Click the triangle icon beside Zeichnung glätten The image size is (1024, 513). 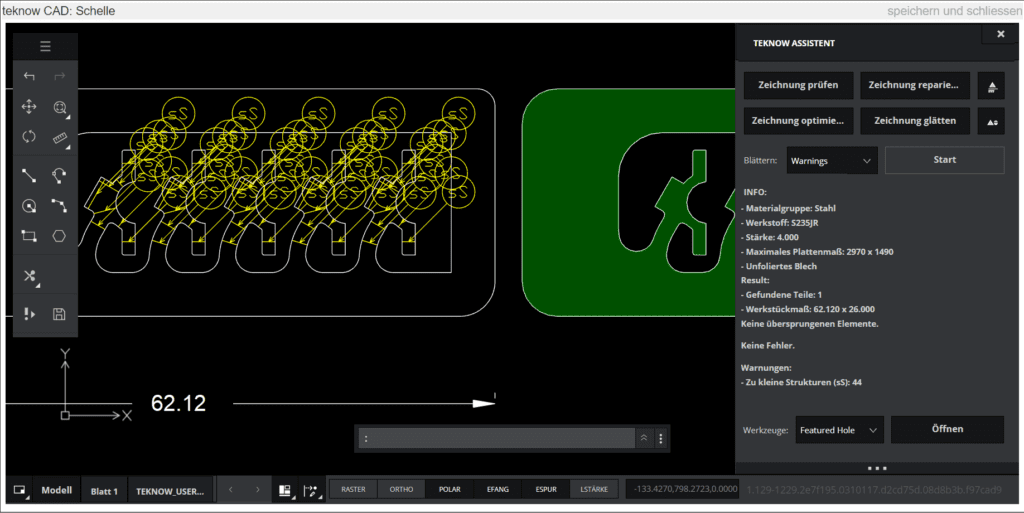(x=991, y=121)
